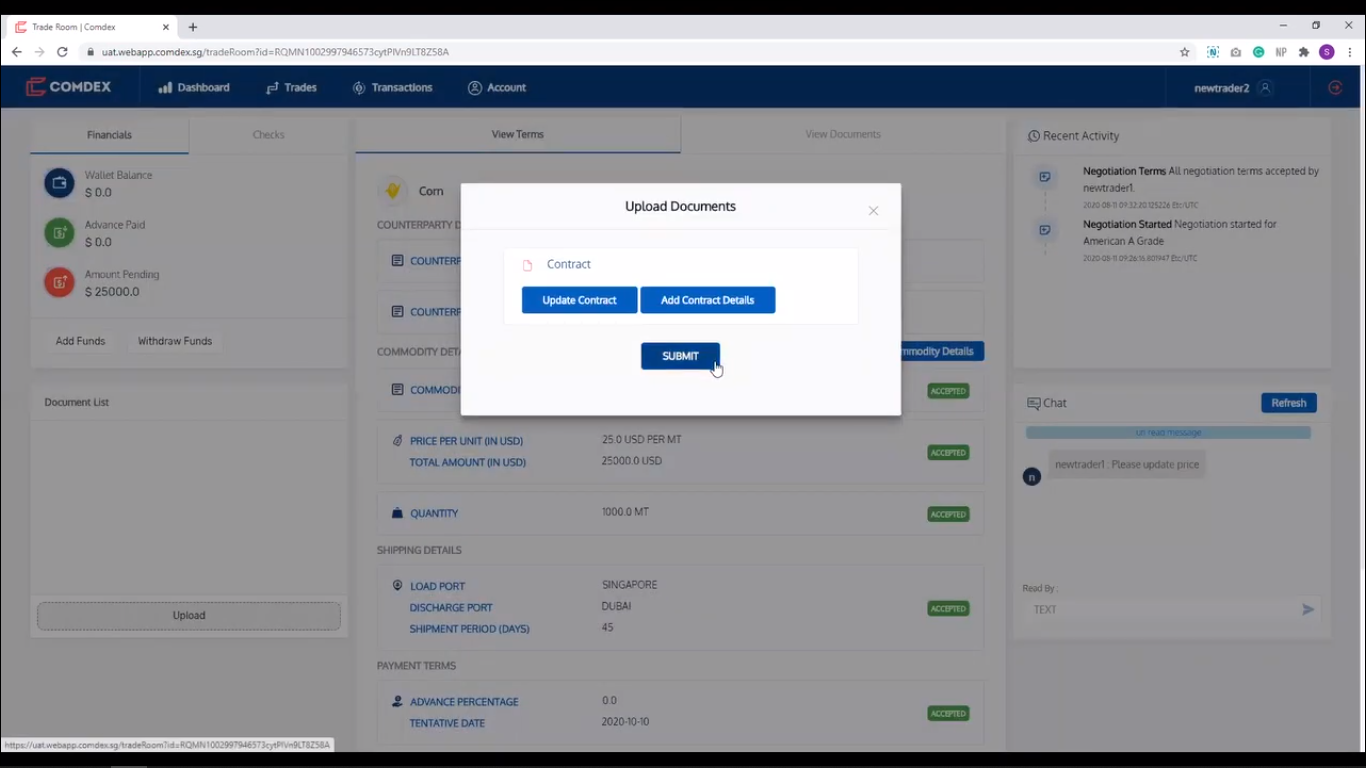Switch to the Checks tab
Screen dimensions: 1366x768
(268, 135)
